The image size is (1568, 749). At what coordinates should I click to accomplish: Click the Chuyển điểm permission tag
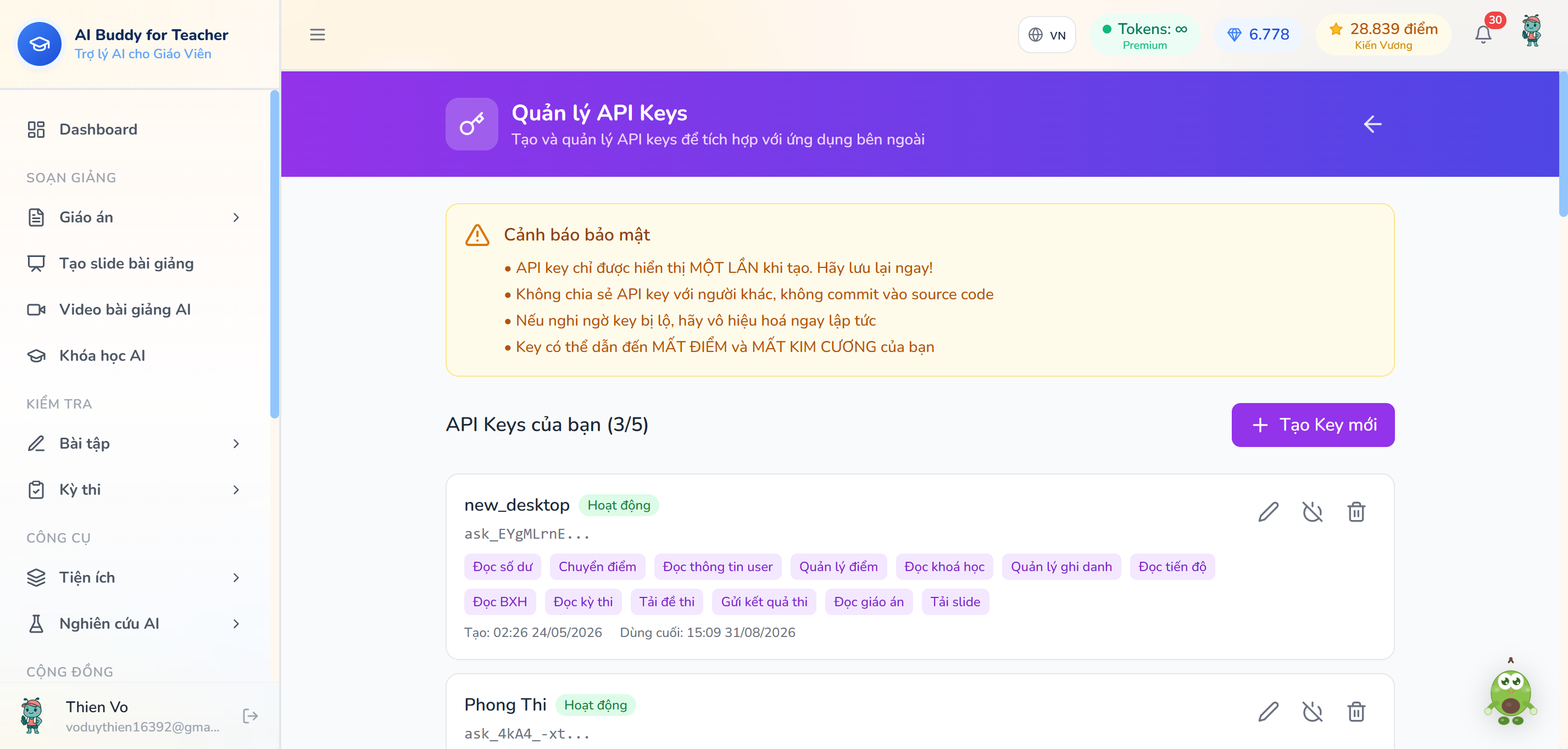[597, 567]
